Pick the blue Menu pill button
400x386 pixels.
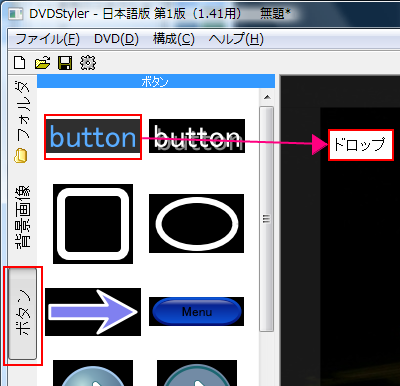tap(196, 311)
